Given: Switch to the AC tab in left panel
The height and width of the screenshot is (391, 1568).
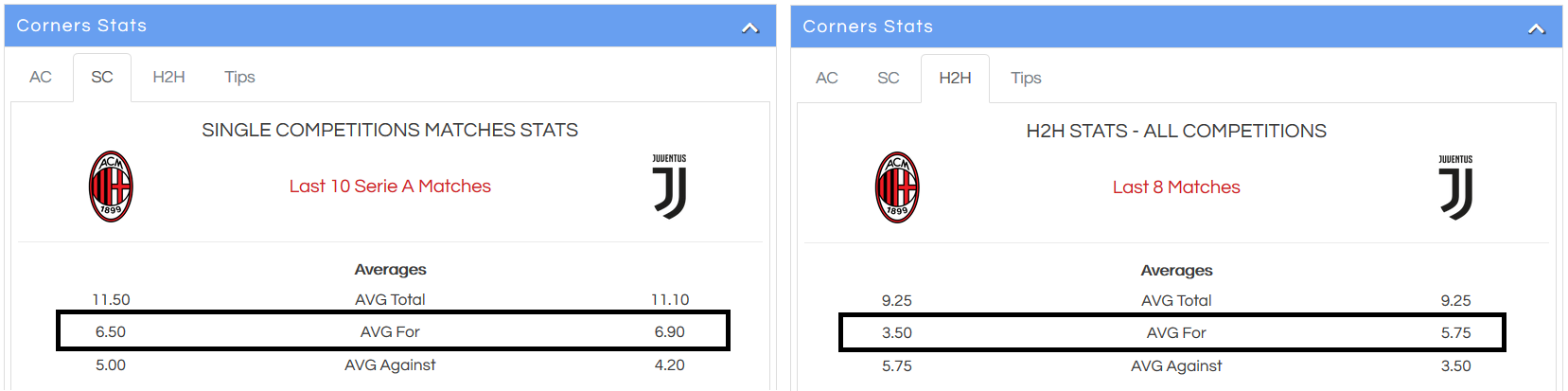Looking at the screenshot, I should coord(41,77).
